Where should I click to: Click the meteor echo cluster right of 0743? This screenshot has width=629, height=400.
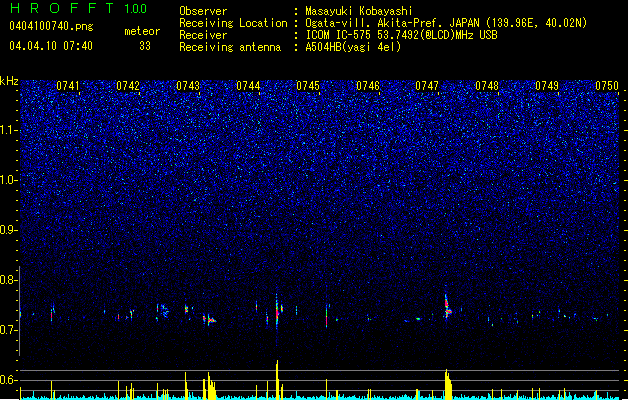point(209,320)
